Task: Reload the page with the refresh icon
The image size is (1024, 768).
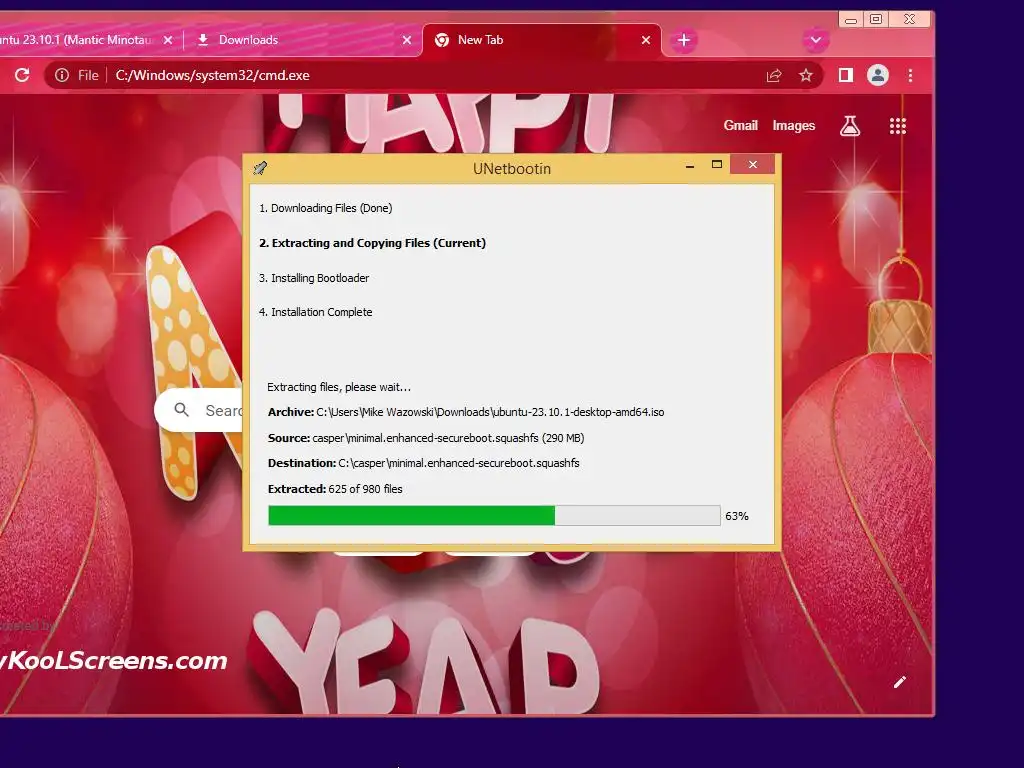Action: coord(22,75)
